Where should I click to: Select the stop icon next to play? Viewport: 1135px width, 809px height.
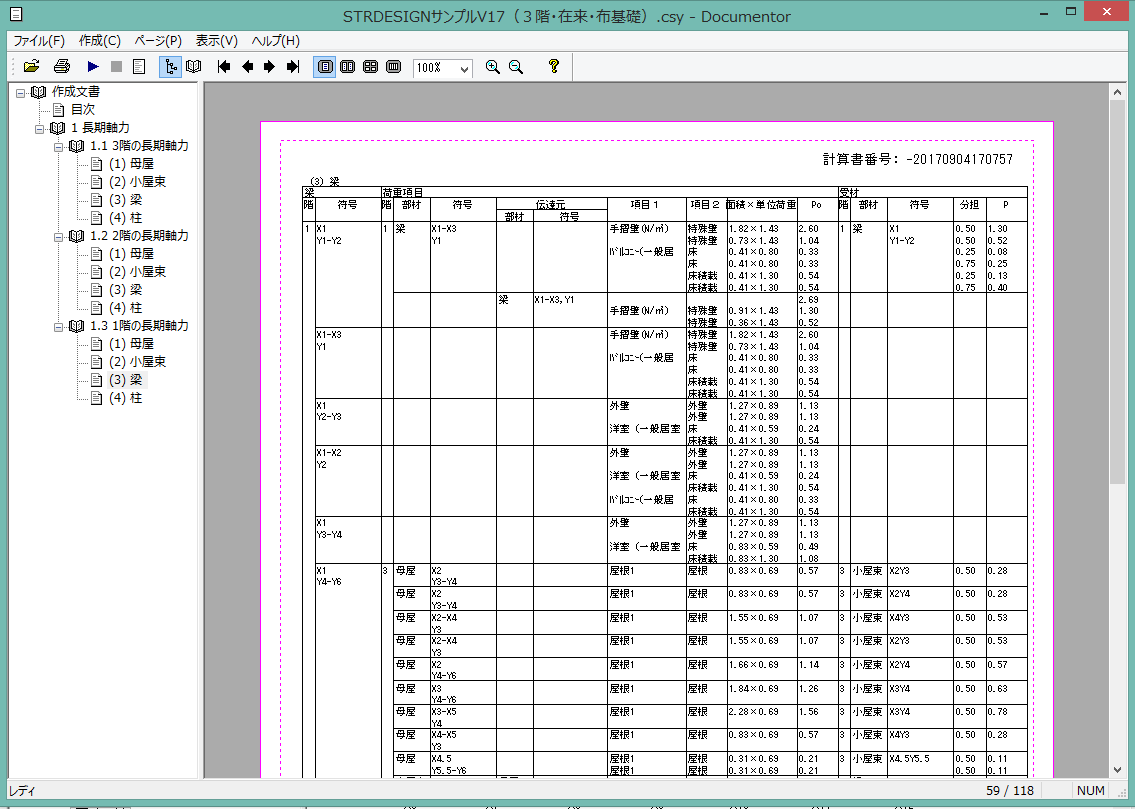115,67
